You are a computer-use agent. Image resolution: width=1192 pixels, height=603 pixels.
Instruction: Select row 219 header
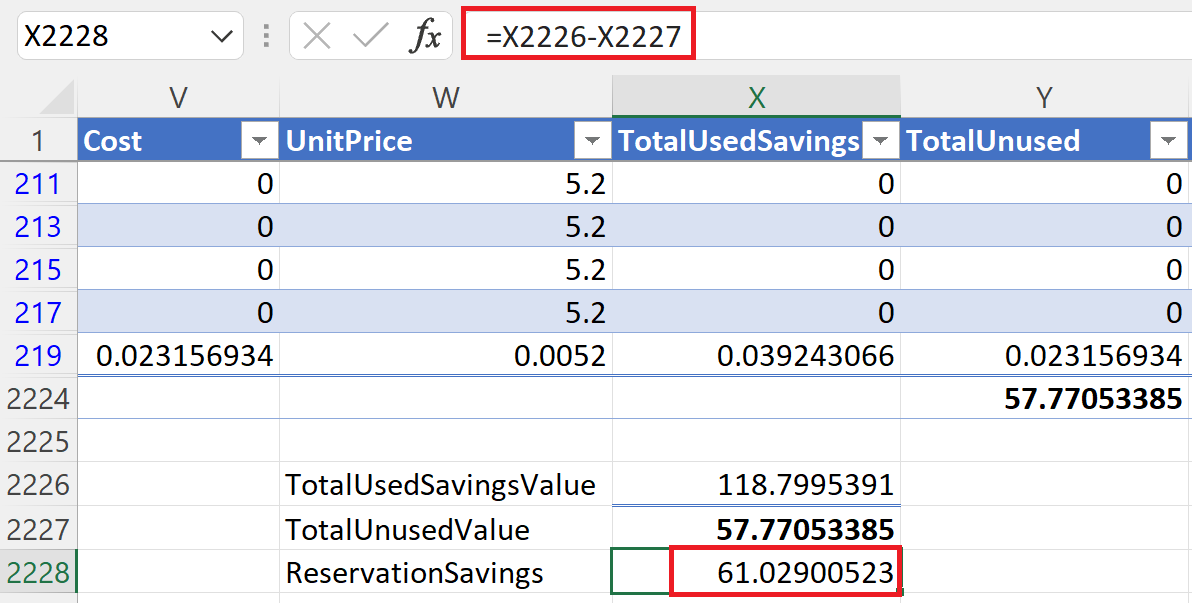tap(38, 355)
